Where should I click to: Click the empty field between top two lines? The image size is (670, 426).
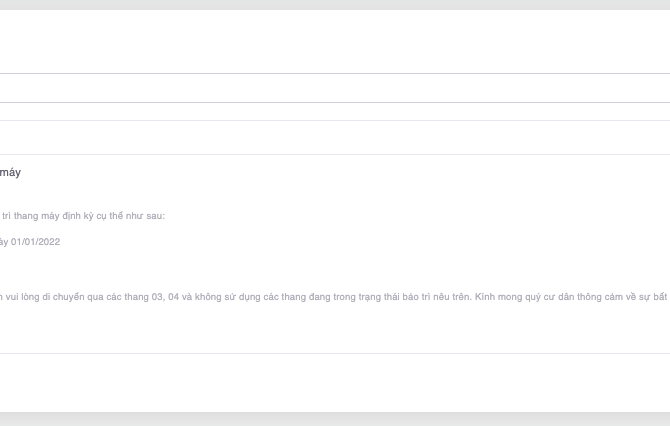pos(335,88)
